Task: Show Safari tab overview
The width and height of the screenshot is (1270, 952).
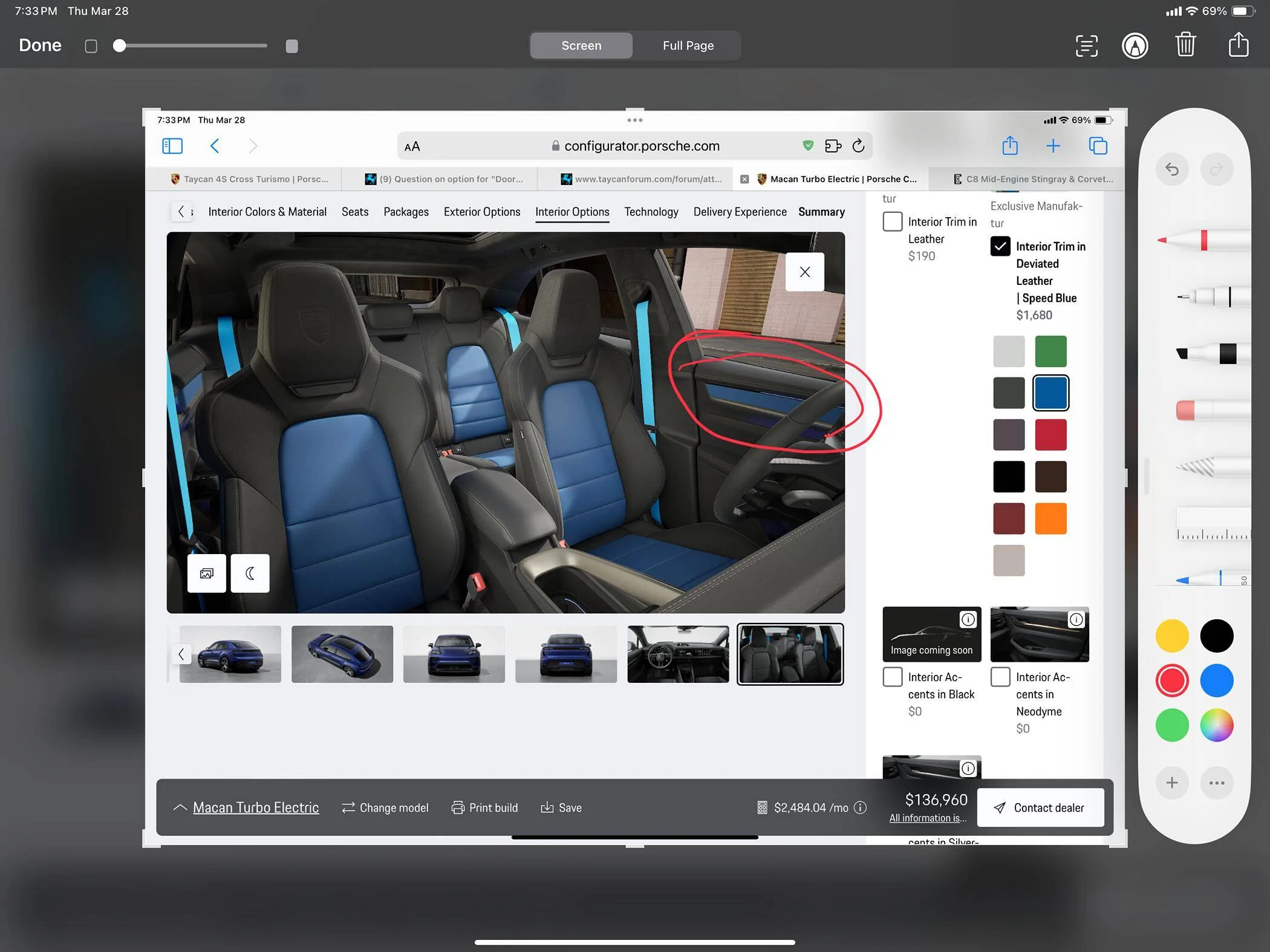Action: coord(1098,146)
